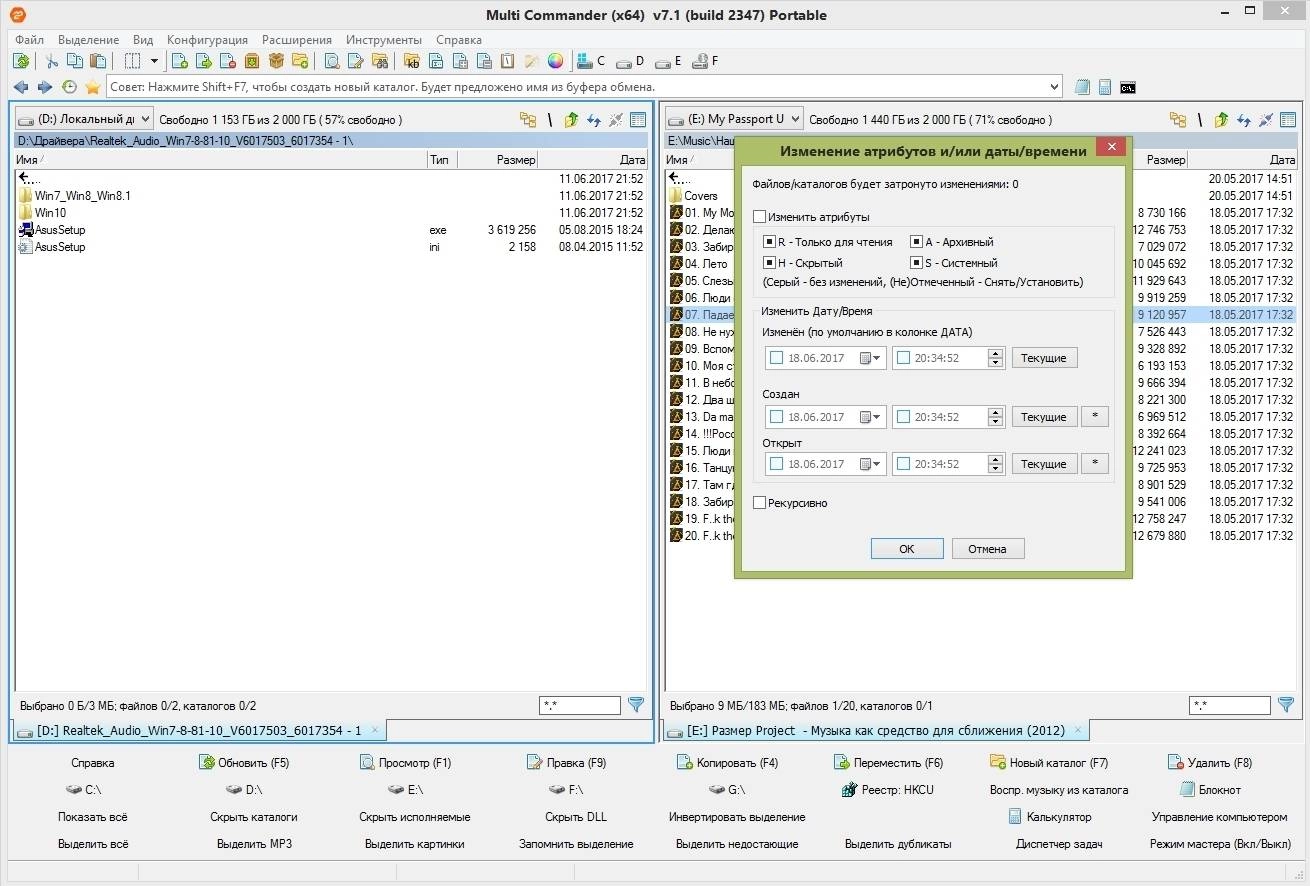The image size is (1310, 886).
Task: Go up one folder in right panel
Action: click(1221, 120)
